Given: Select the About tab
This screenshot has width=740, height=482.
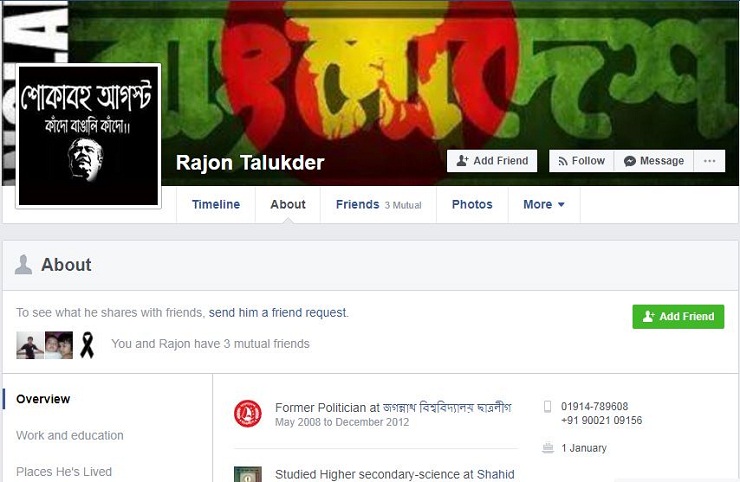Looking at the screenshot, I should pos(288,204).
